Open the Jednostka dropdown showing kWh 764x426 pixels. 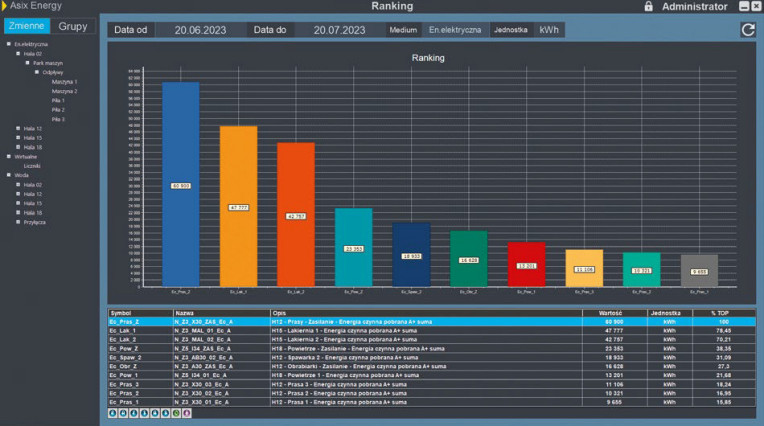549,30
